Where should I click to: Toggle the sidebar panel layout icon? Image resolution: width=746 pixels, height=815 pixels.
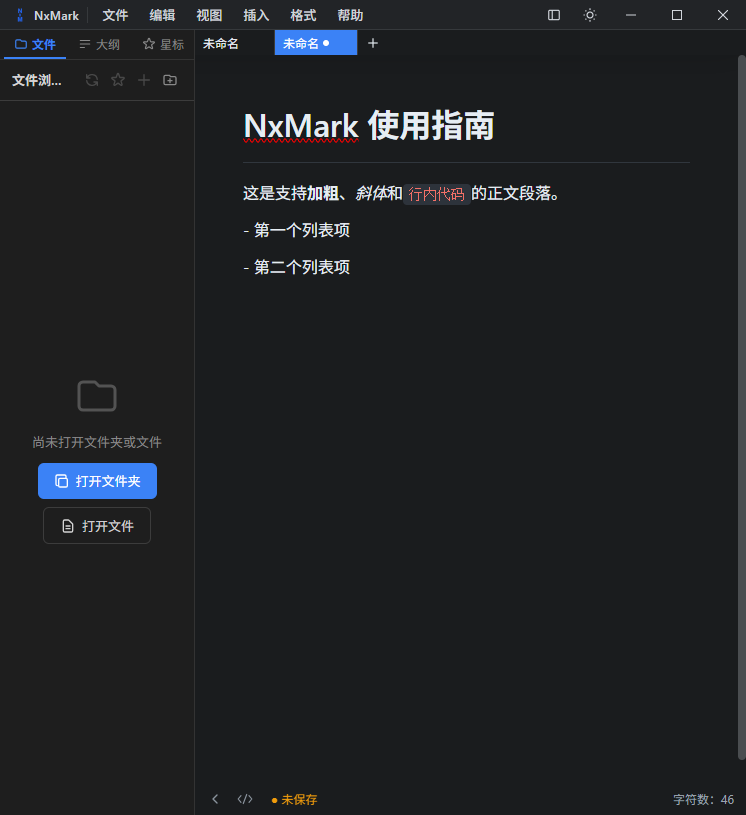click(554, 15)
